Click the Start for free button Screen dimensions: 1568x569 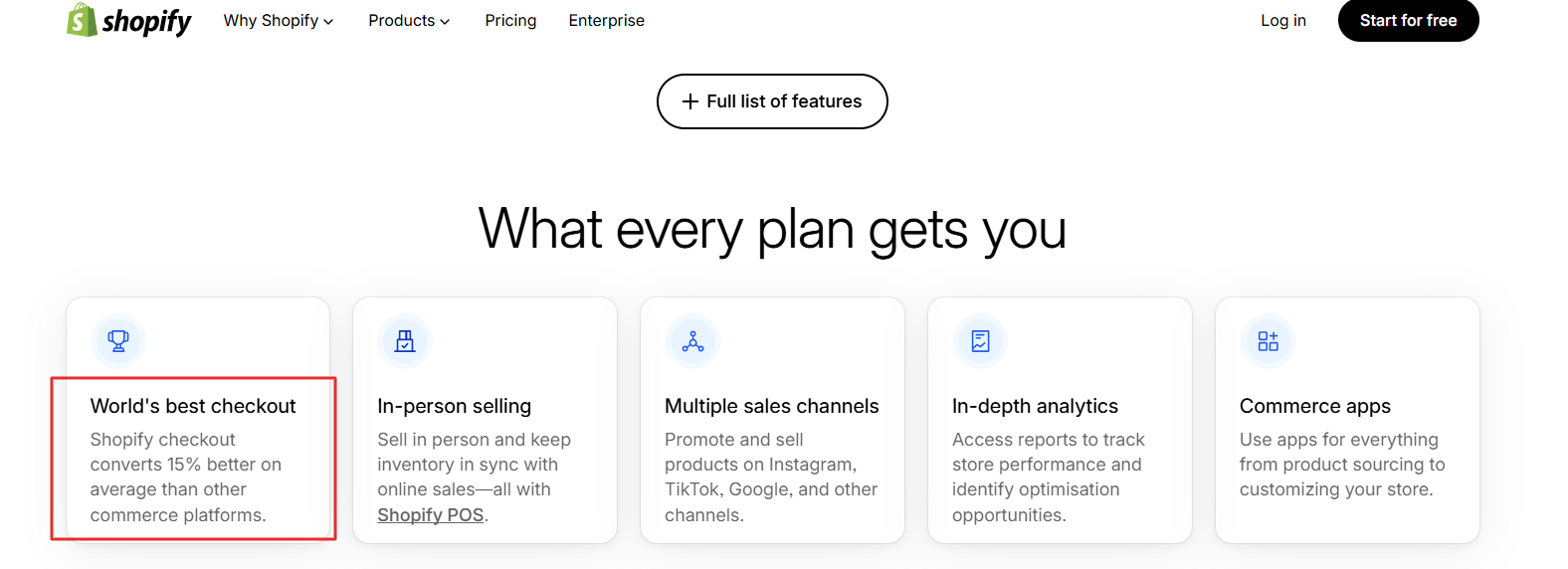(1408, 20)
